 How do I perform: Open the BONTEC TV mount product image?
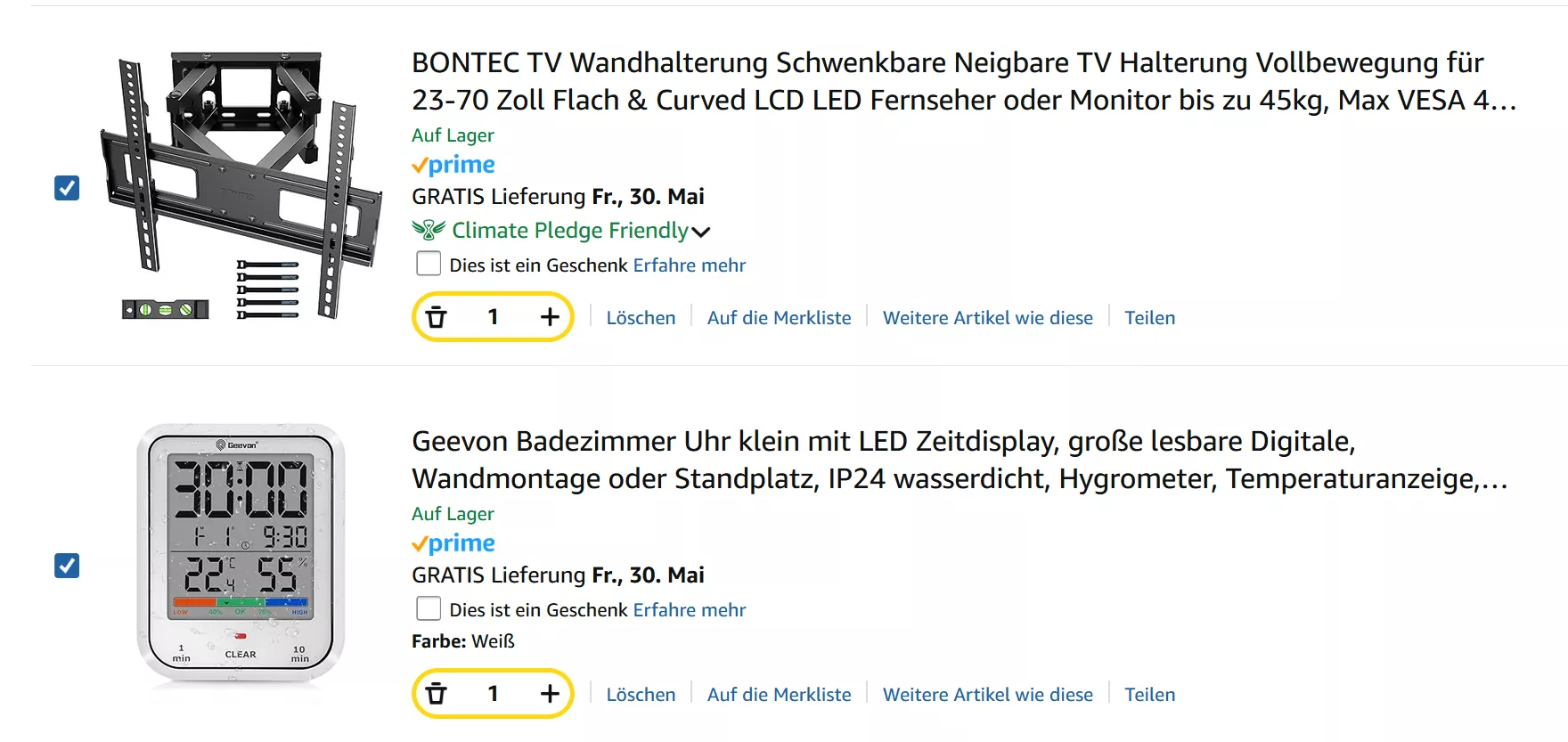(x=241, y=185)
